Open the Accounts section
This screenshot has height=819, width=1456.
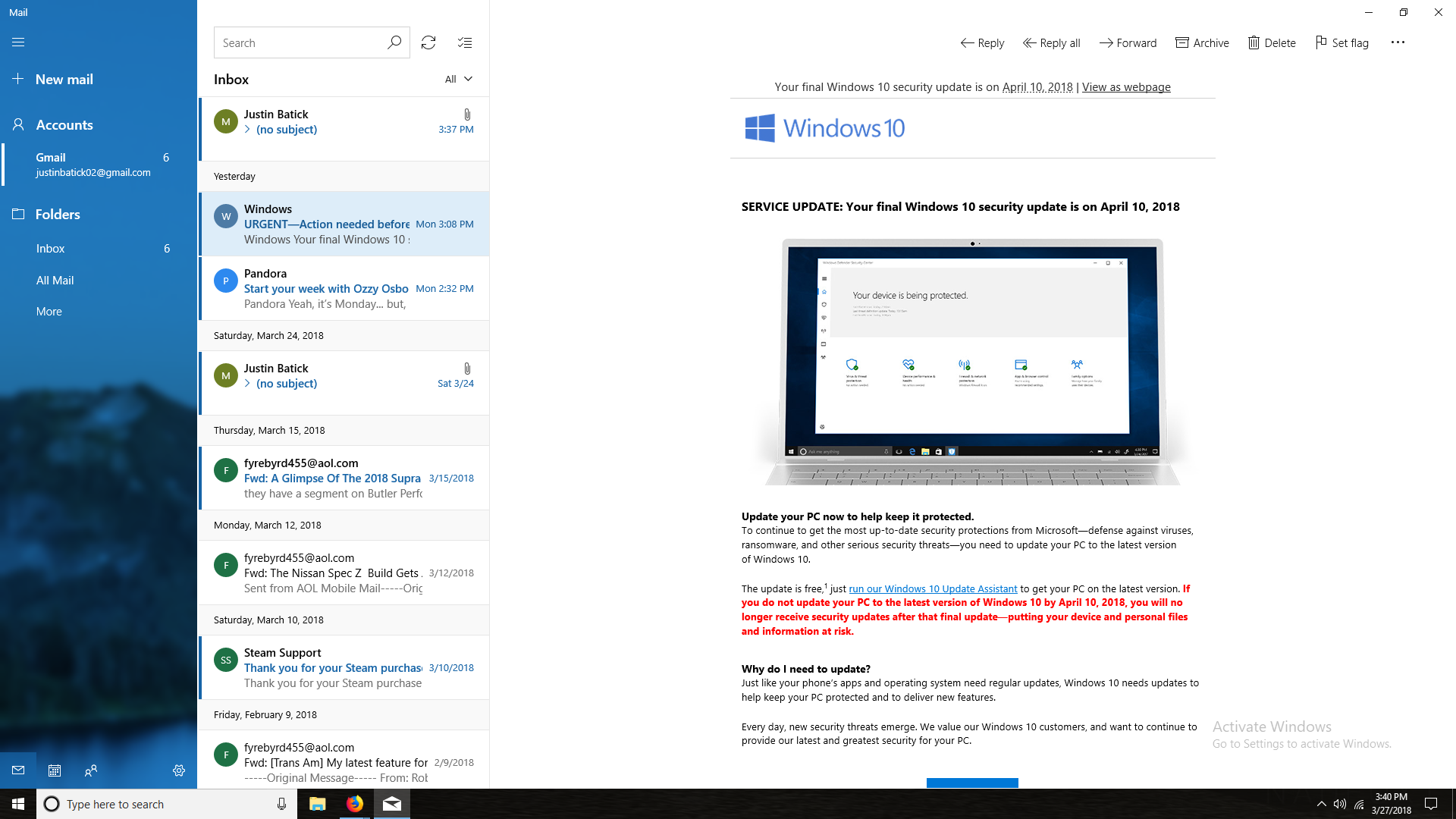coord(99,124)
